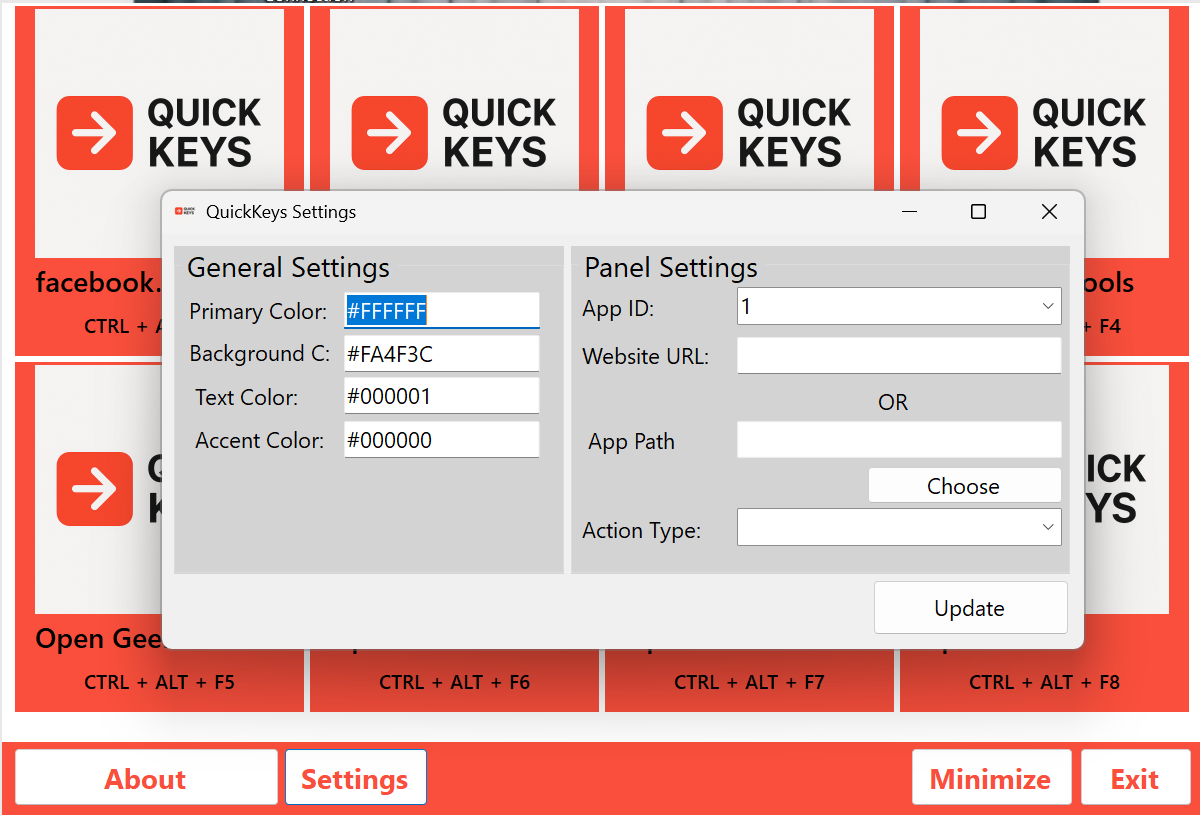Screen dimensions: 1200x815
Task: Click the second panel's QuickKeys arrow logo
Action: pyautogui.click(x=390, y=133)
